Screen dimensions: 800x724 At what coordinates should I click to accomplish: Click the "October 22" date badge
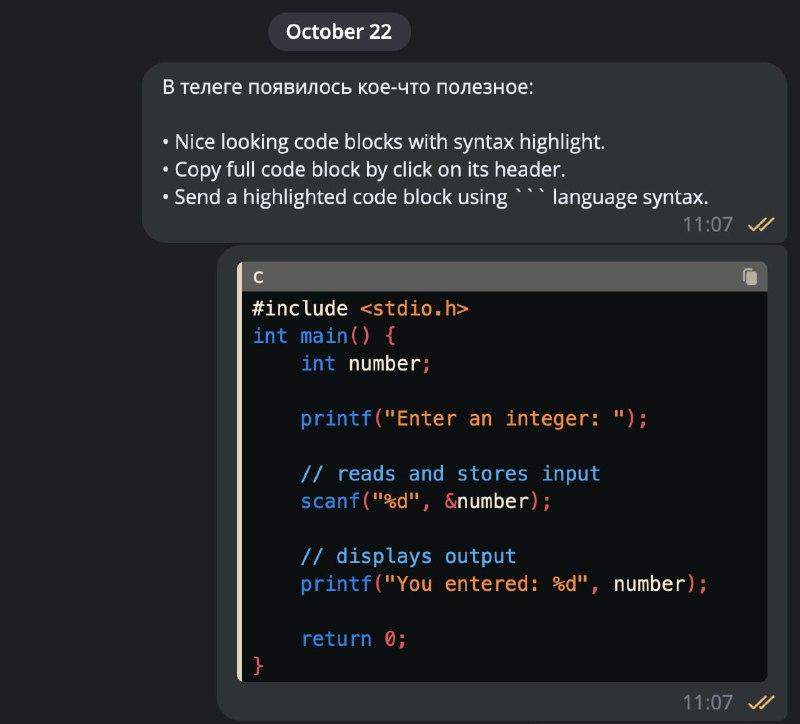coord(339,32)
